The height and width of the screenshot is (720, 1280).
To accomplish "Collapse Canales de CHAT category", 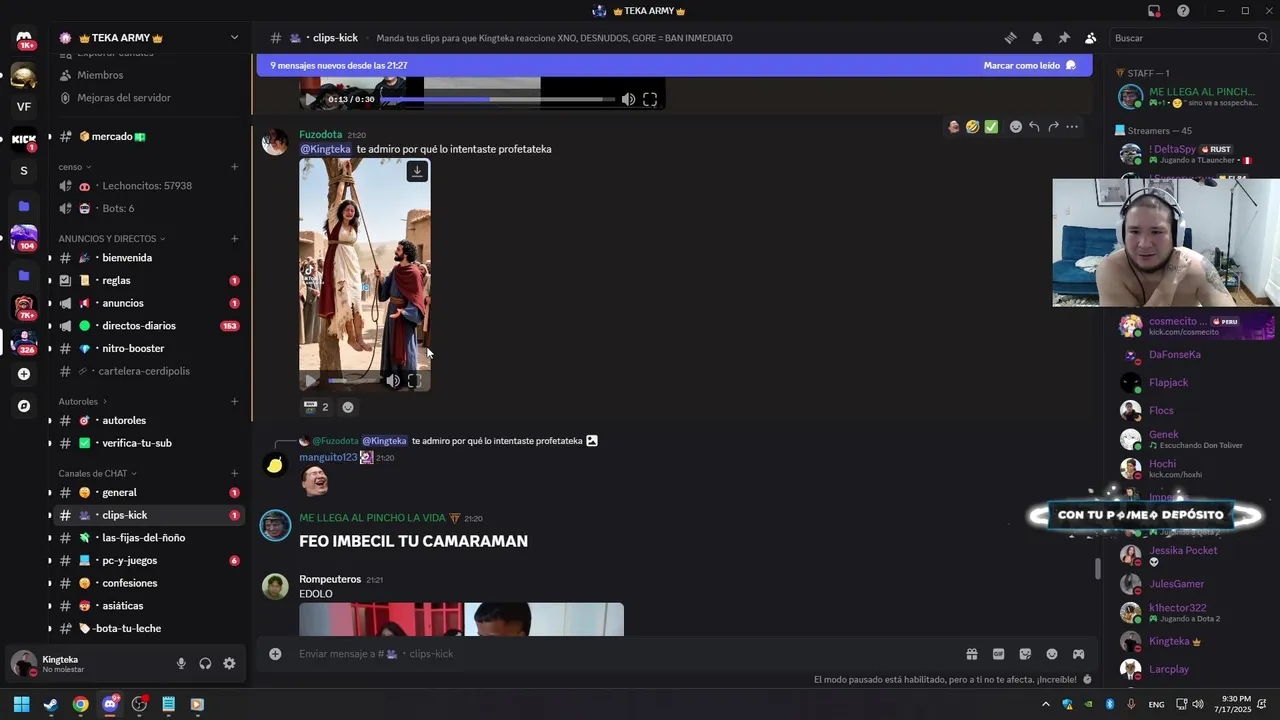I will 98,474.
